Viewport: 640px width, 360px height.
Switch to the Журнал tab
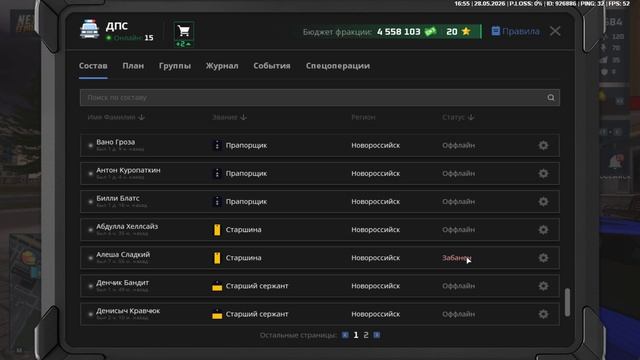point(222,66)
